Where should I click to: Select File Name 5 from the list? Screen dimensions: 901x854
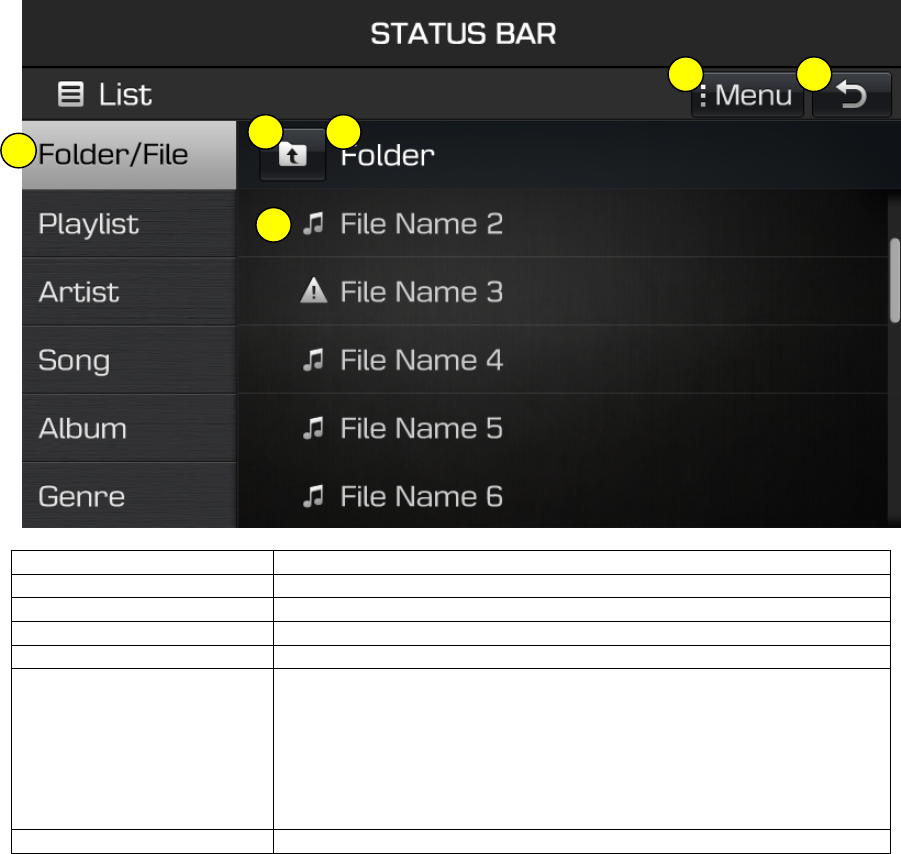click(x=421, y=429)
